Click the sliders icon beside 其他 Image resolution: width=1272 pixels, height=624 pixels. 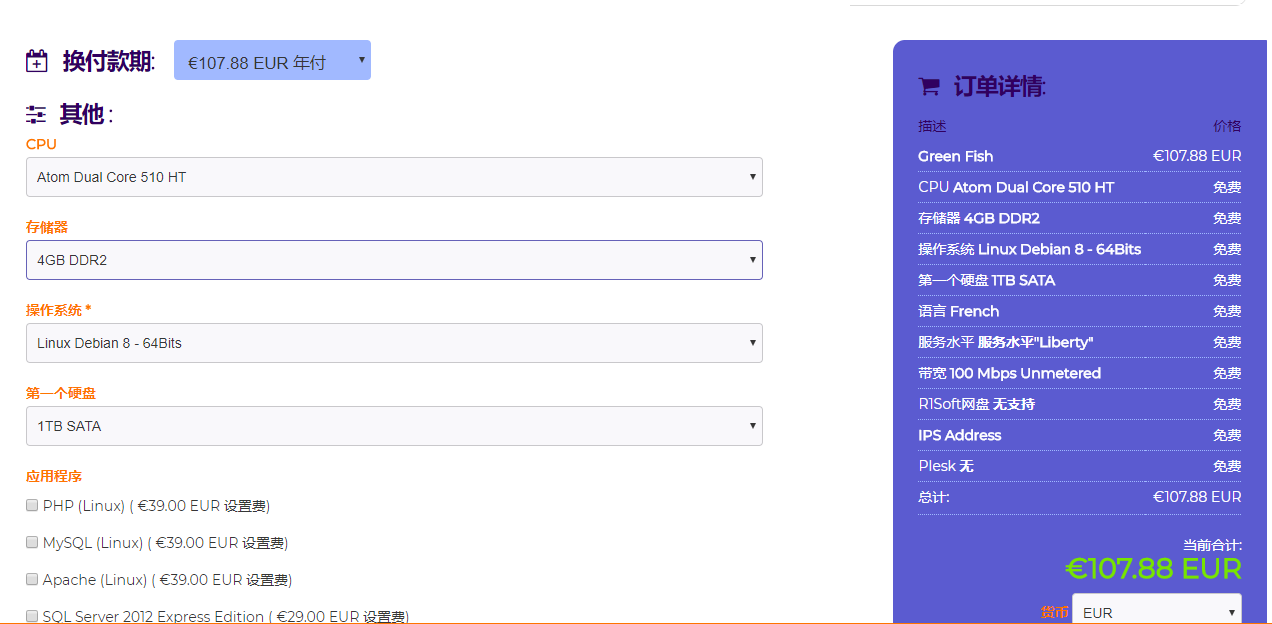[36, 114]
